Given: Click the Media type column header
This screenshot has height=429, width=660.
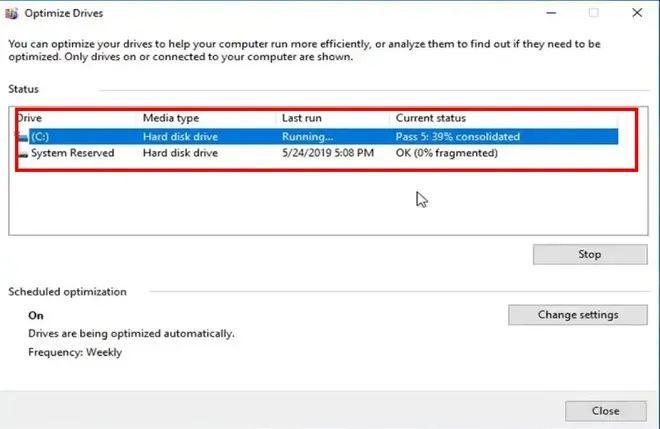Looking at the screenshot, I should tap(171, 118).
